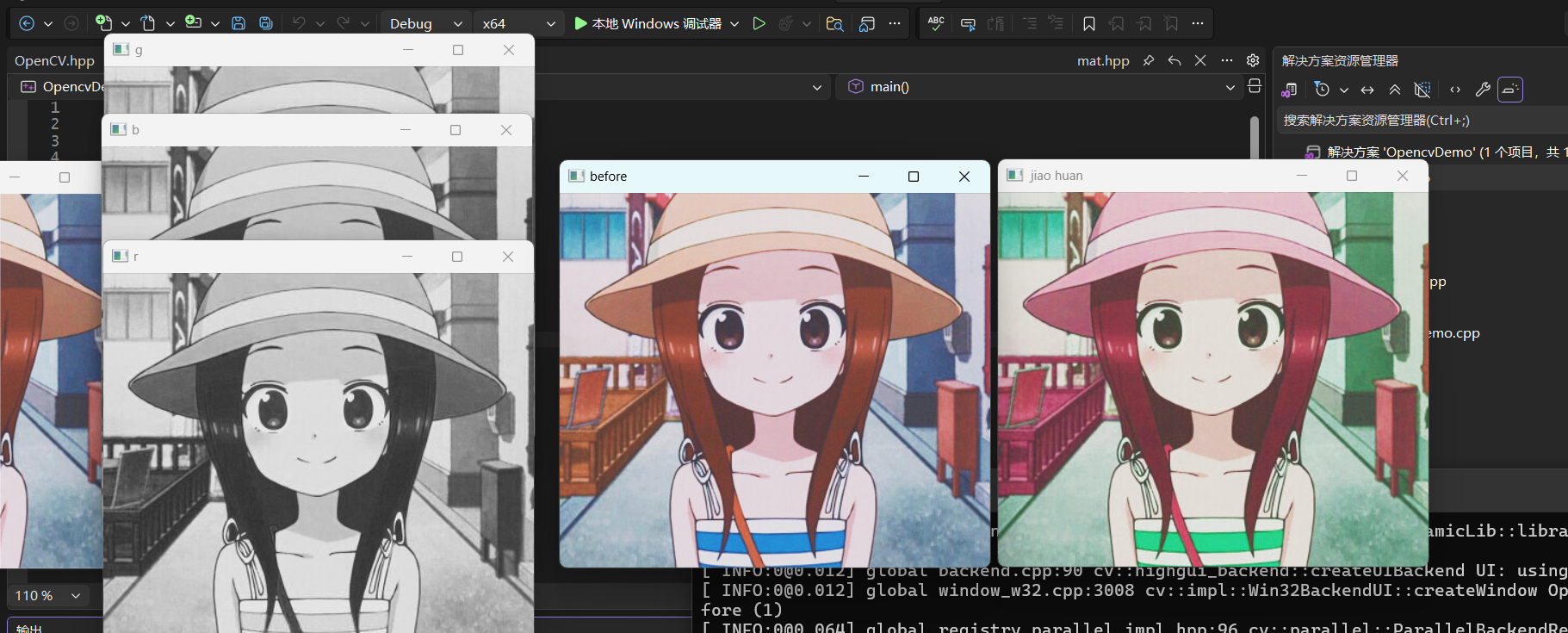This screenshot has width=1568, height=633.
Task: Click the Redo arrow icon
Action: coord(344,23)
